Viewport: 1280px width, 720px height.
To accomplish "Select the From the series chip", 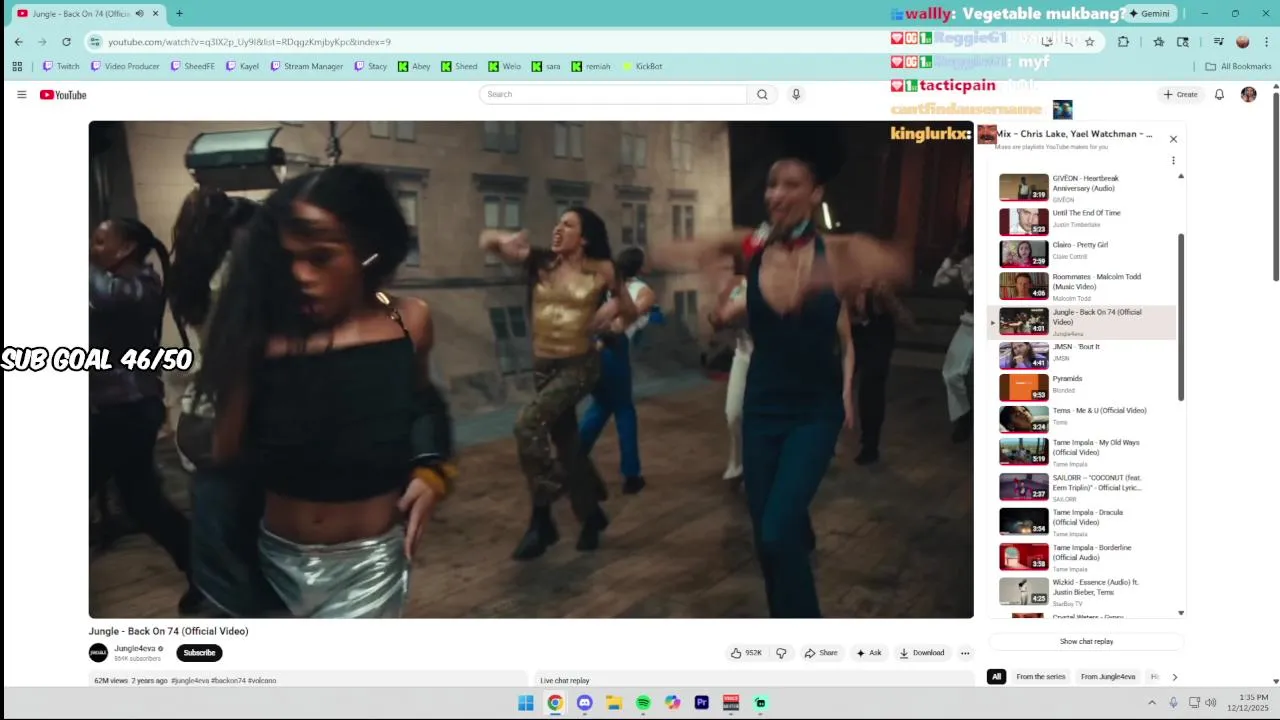I will pos(1041,677).
